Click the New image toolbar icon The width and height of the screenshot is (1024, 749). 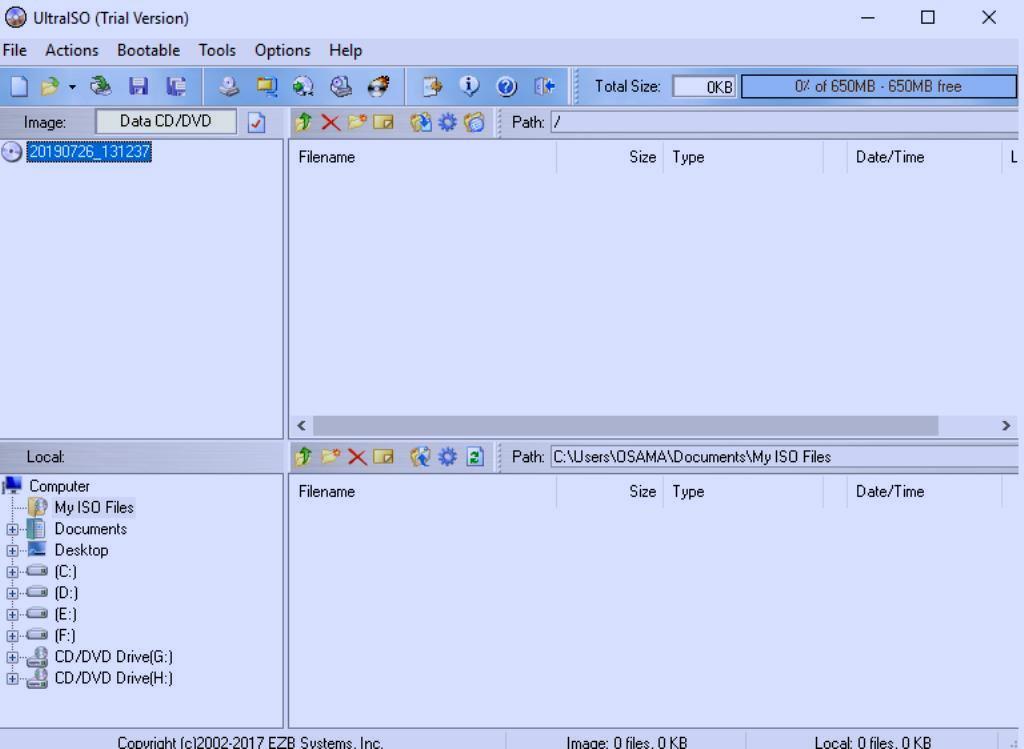point(19,86)
